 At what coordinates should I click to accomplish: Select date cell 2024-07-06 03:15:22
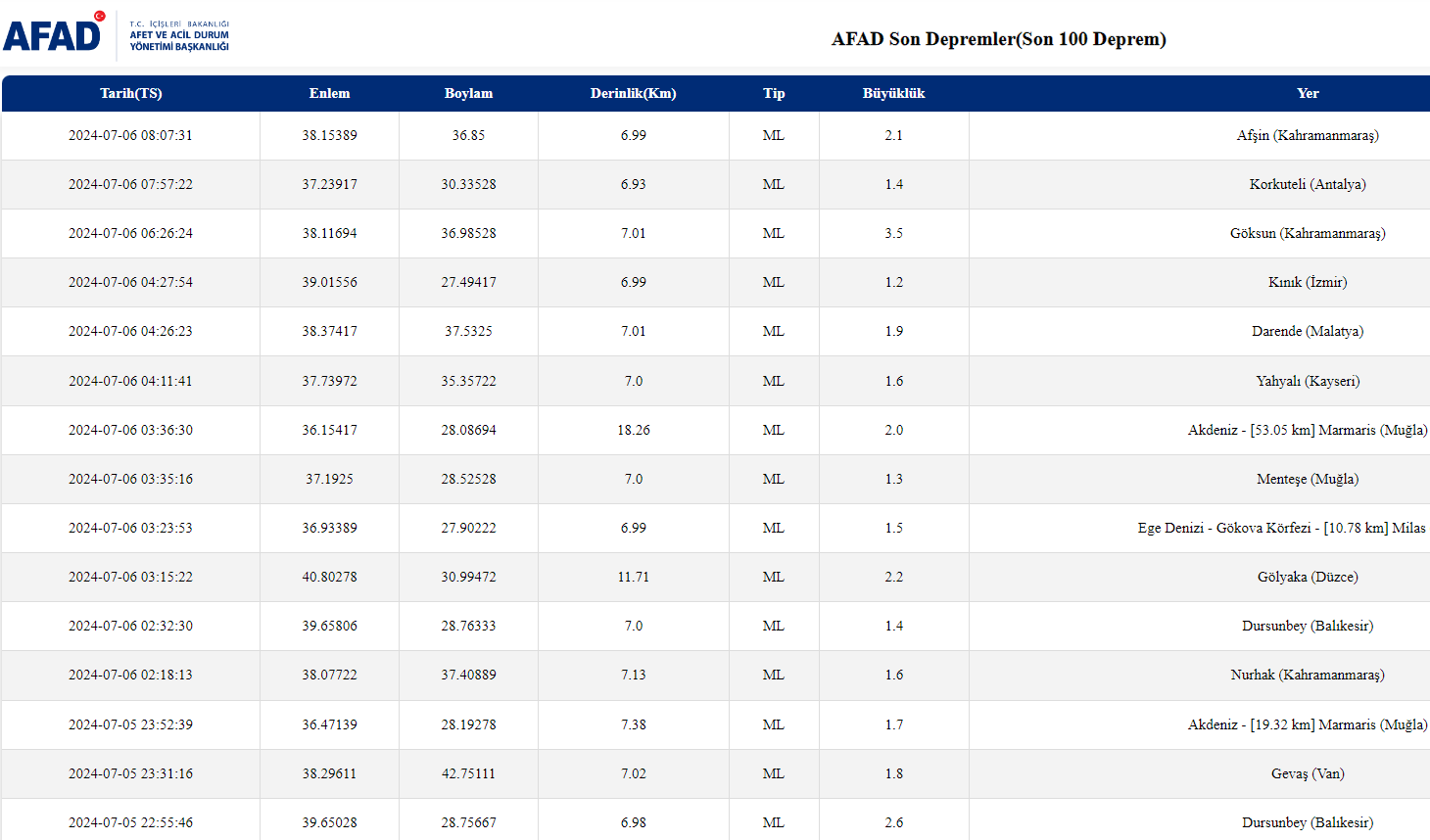[130, 577]
